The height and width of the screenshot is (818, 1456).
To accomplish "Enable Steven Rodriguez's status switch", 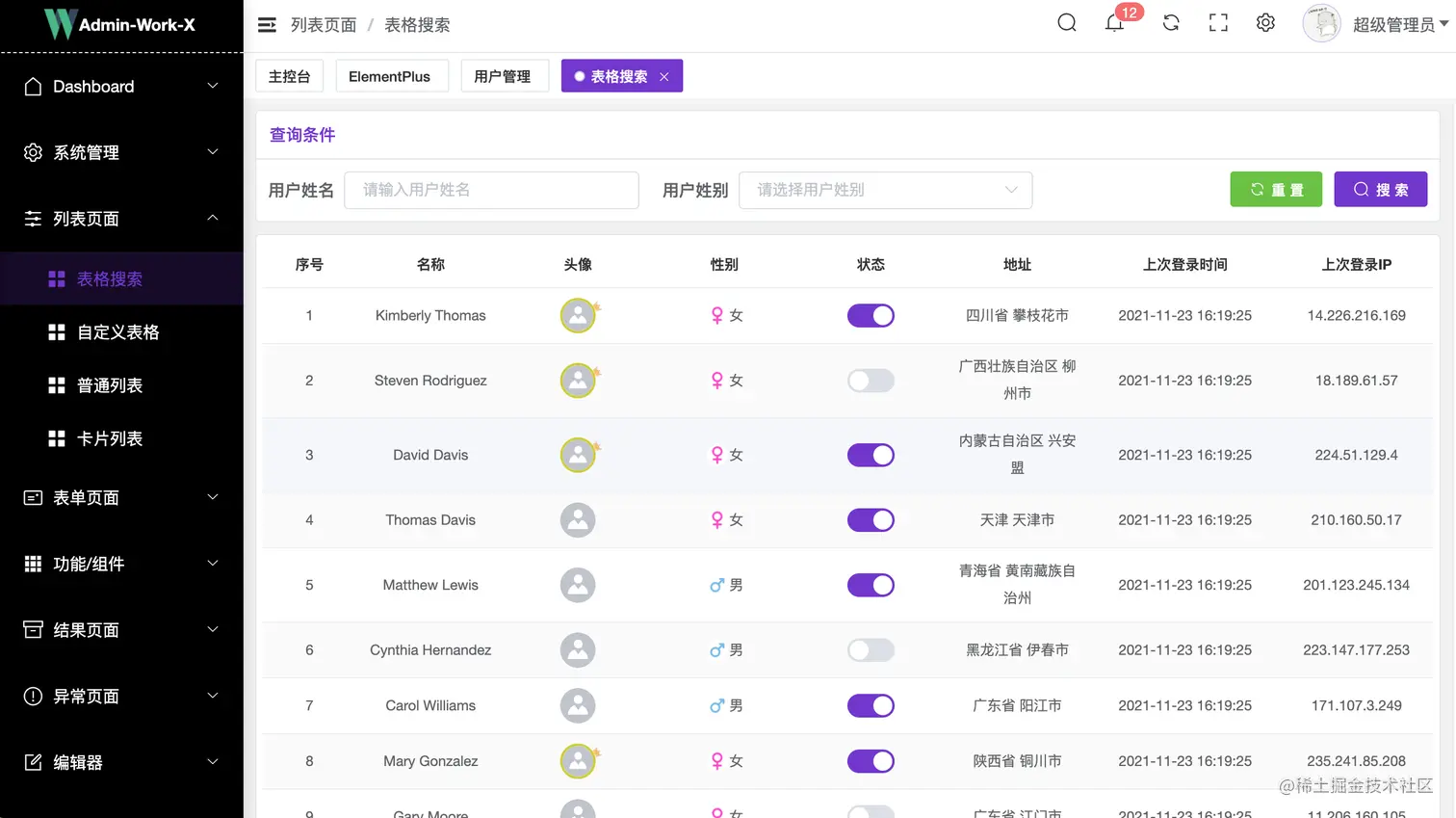I will coord(871,381).
